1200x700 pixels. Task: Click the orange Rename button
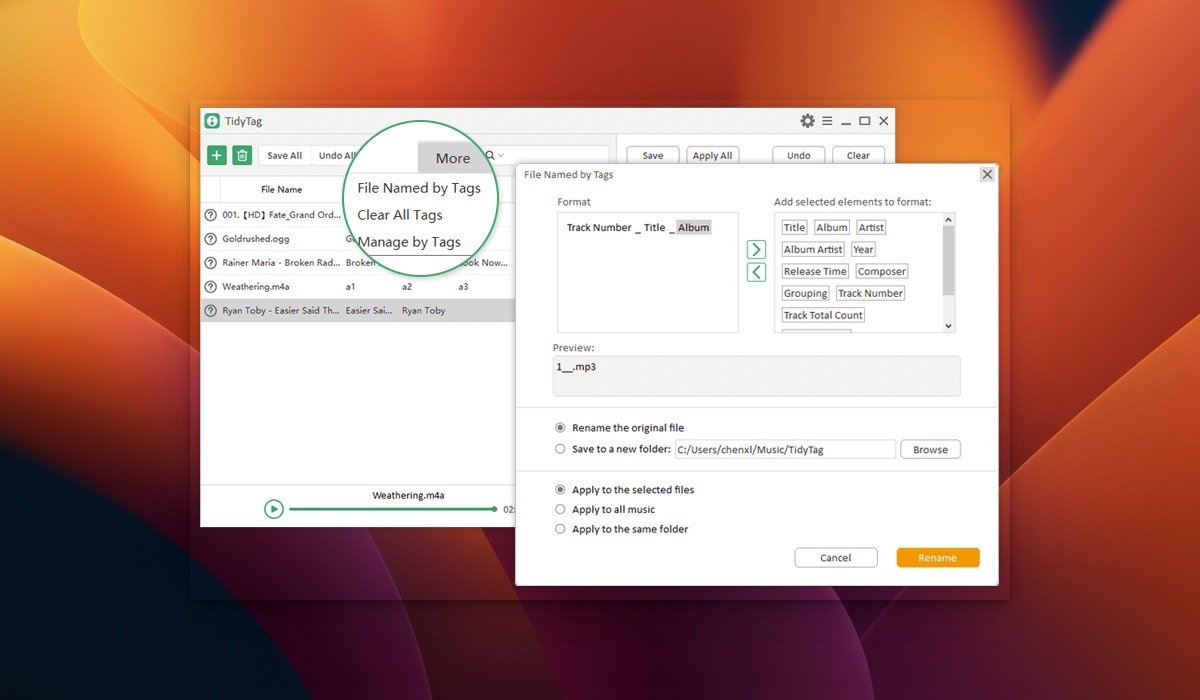click(937, 558)
